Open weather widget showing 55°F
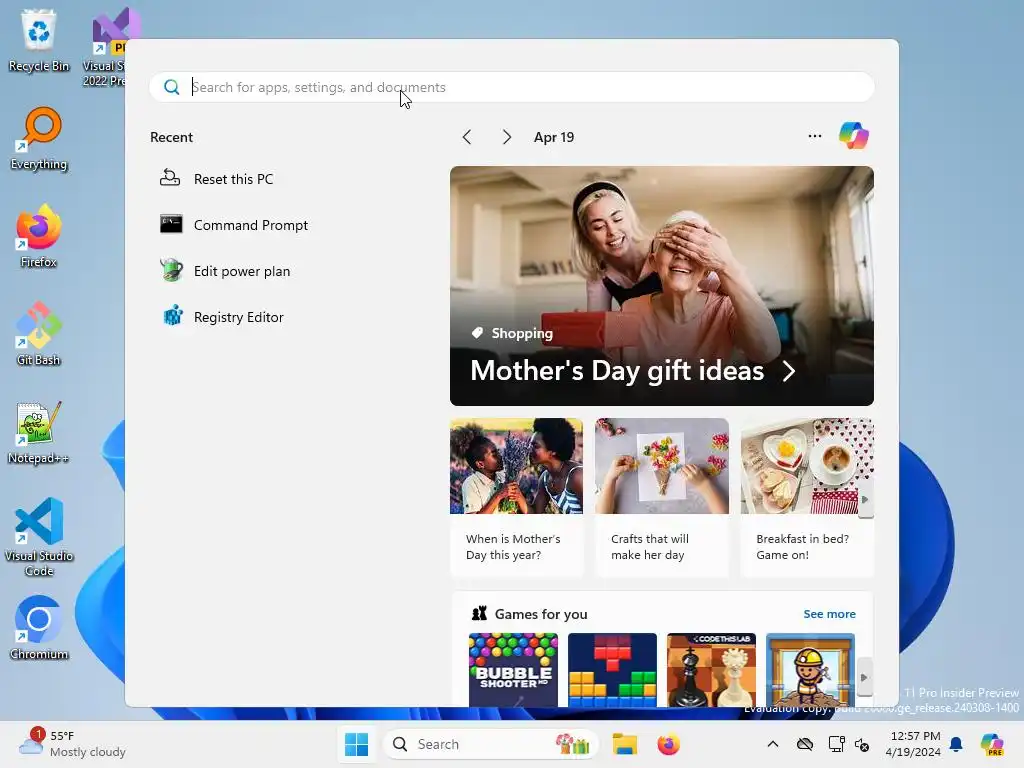 72,744
